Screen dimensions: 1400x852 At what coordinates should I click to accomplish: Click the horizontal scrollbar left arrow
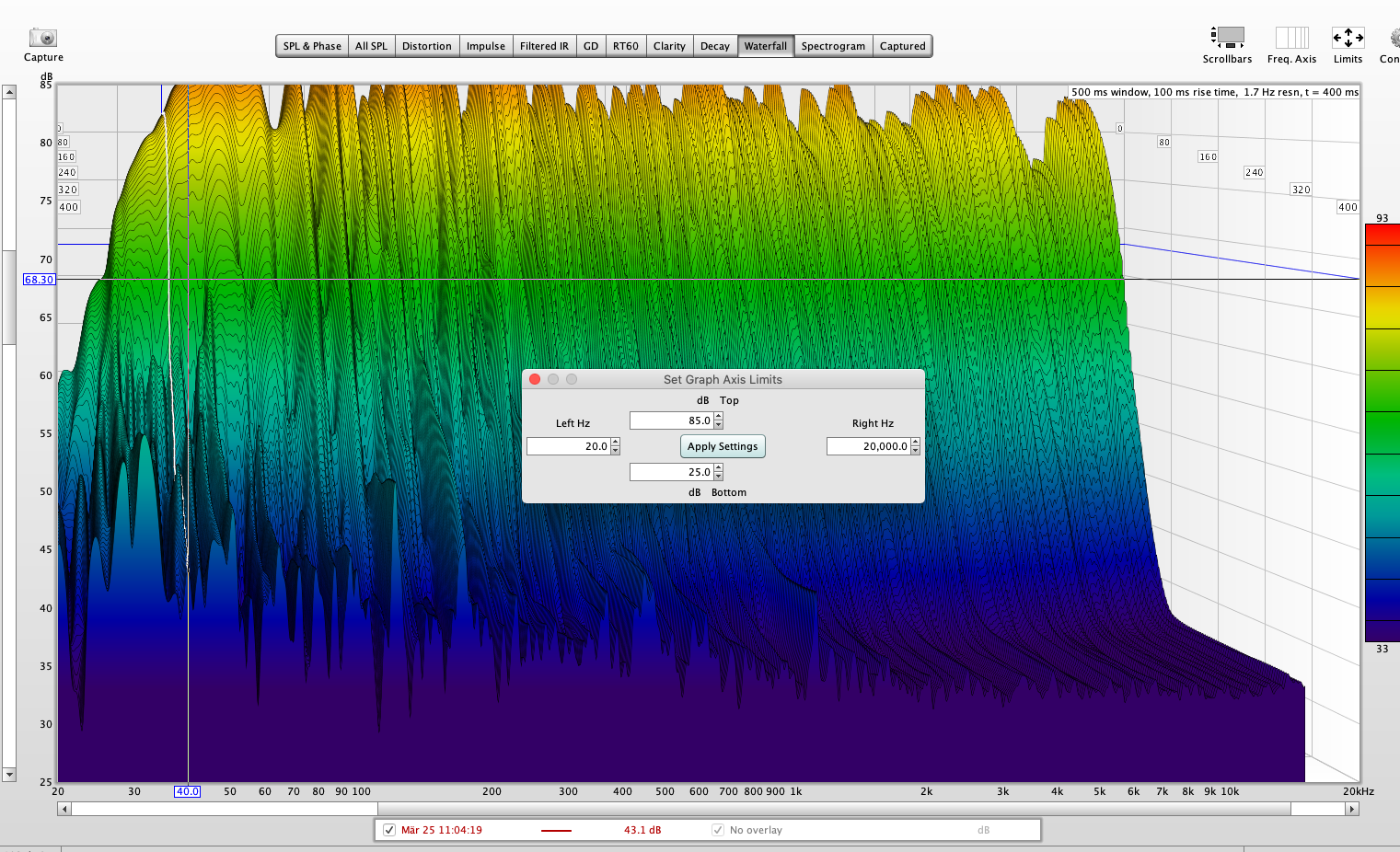tap(64, 809)
